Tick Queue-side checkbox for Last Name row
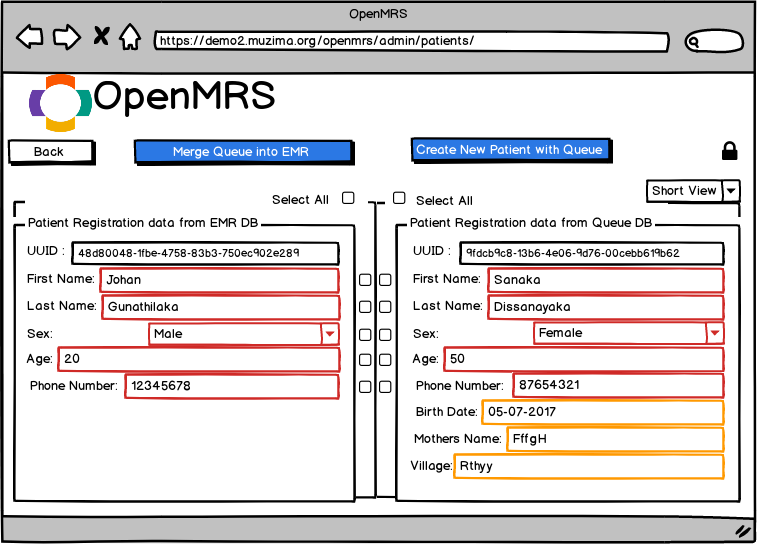757x544 pixels. click(x=385, y=307)
